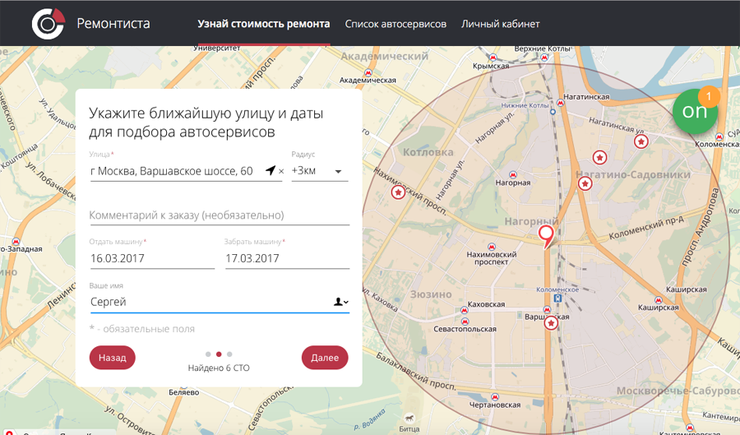Select the first step dot indicator
740x435 pixels.
[x=208, y=354]
